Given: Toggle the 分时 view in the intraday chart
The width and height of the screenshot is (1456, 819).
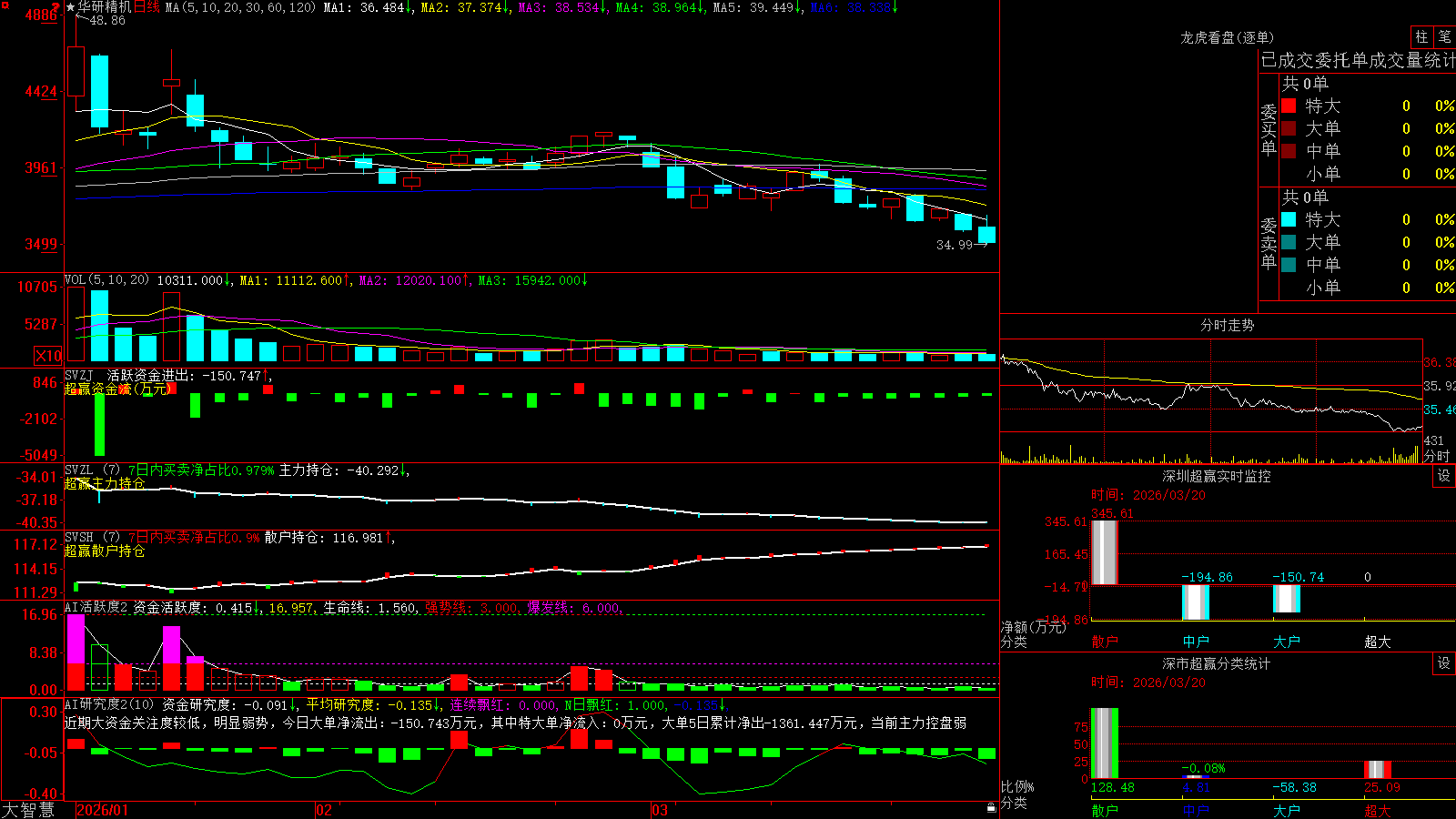Looking at the screenshot, I should (x=1437, y=456).
